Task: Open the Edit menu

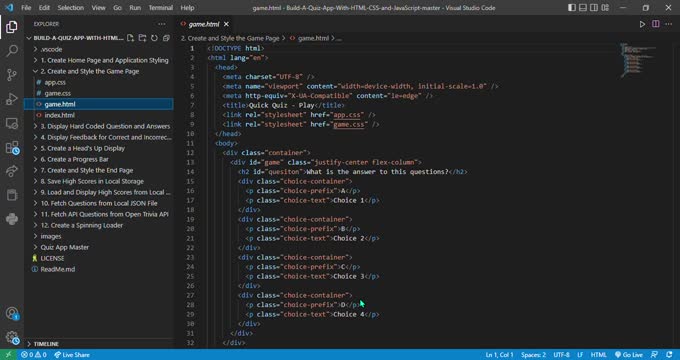Action: (x=44, y=8)
